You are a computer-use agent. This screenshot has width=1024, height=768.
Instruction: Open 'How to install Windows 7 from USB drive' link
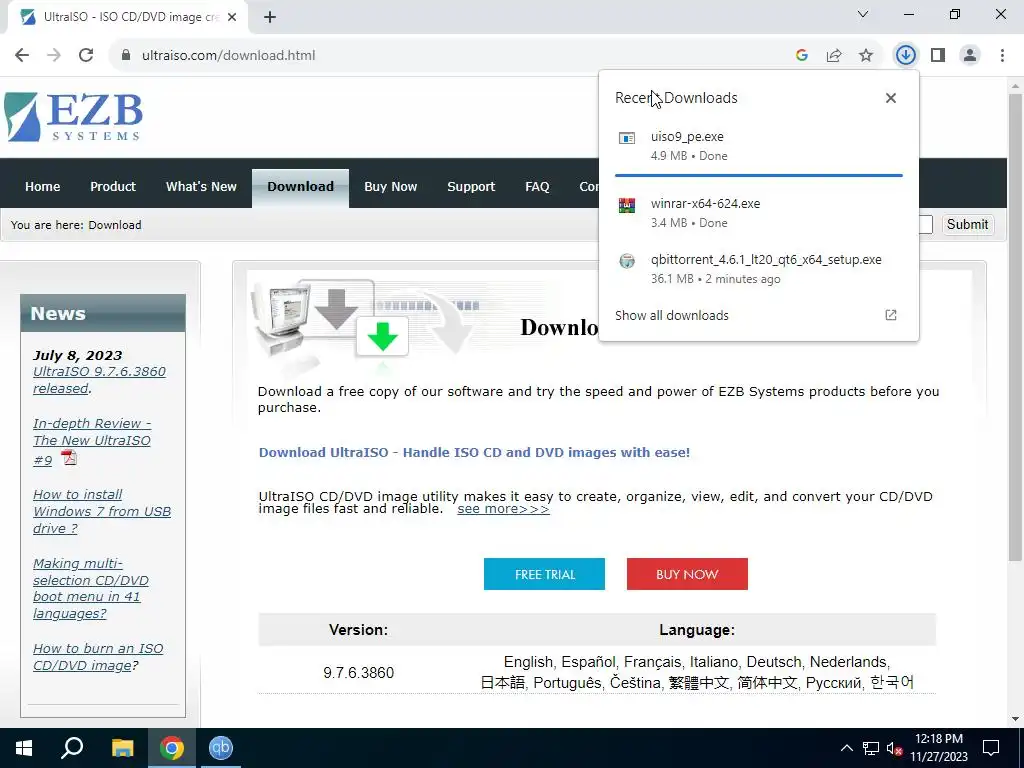pyautogui.click(x=102, y=511)
